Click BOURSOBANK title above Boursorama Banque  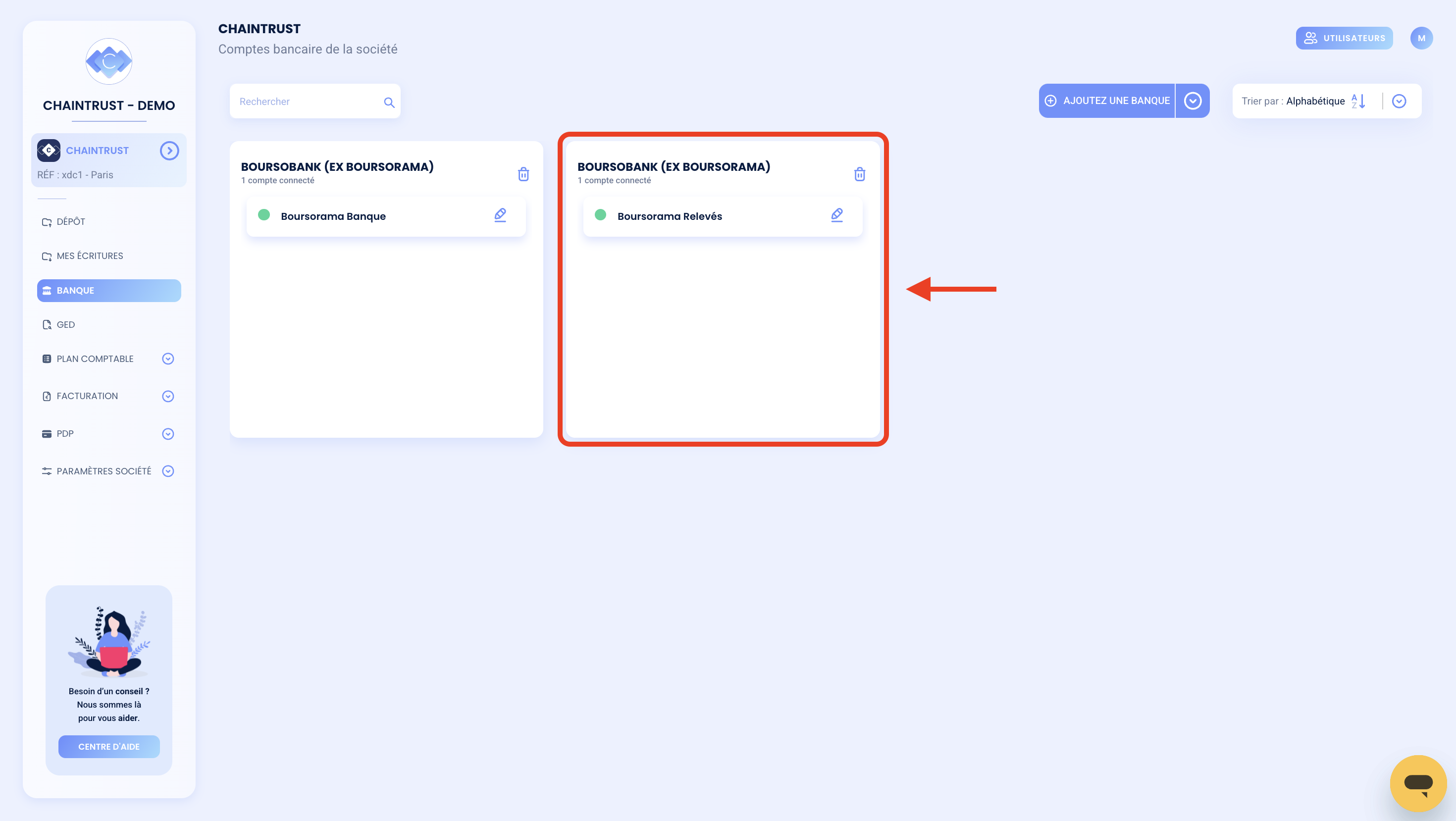[x=337, y=167]
